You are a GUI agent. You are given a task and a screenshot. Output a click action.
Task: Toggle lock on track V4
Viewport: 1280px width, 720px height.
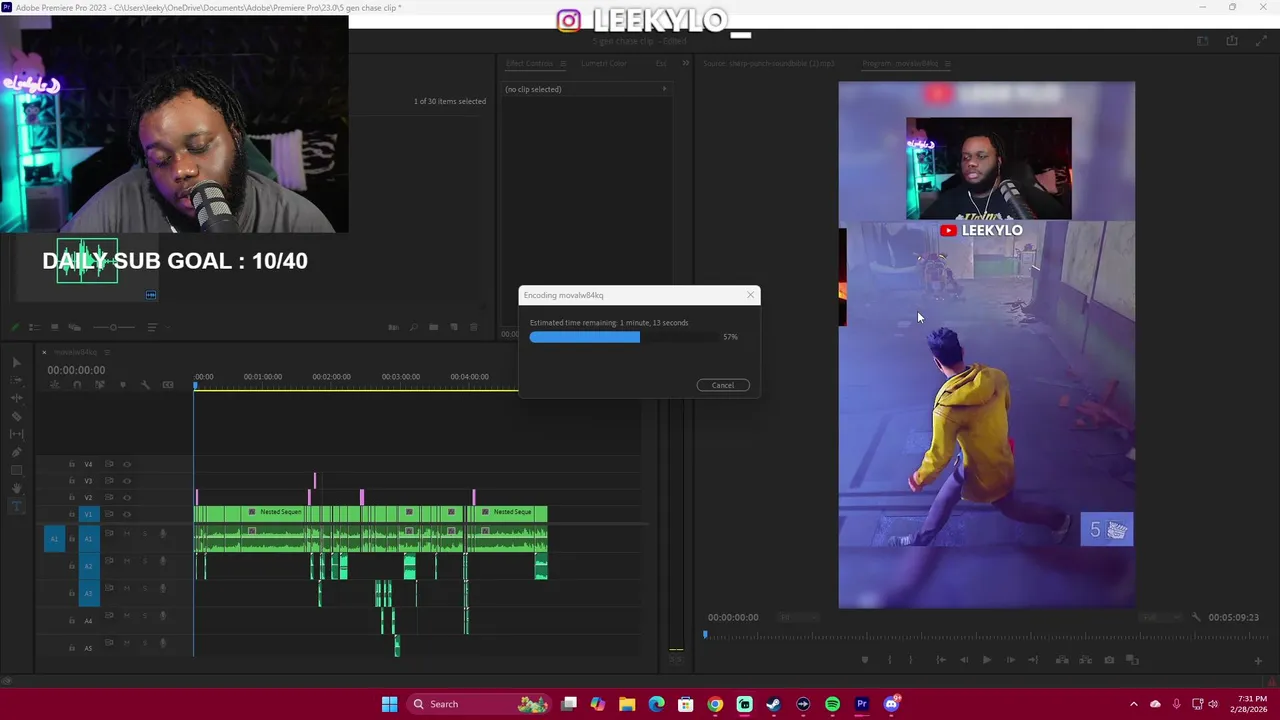72,464
